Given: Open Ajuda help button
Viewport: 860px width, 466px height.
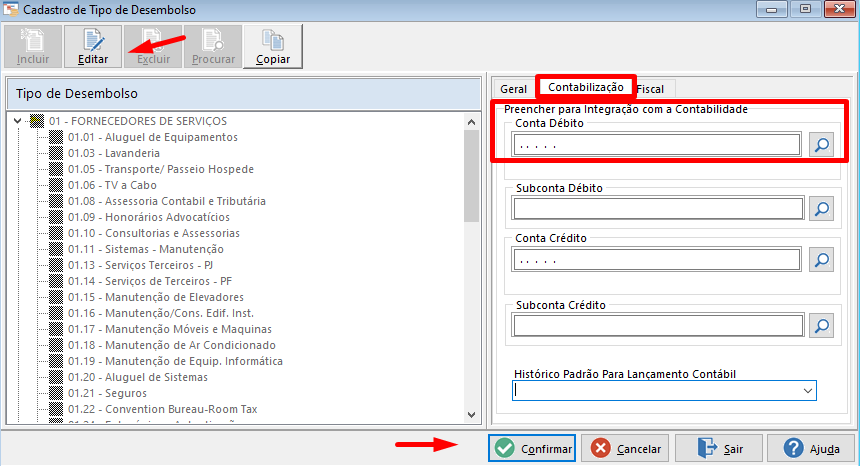Looking at the screenshot, I should click(x=811, y=449).
